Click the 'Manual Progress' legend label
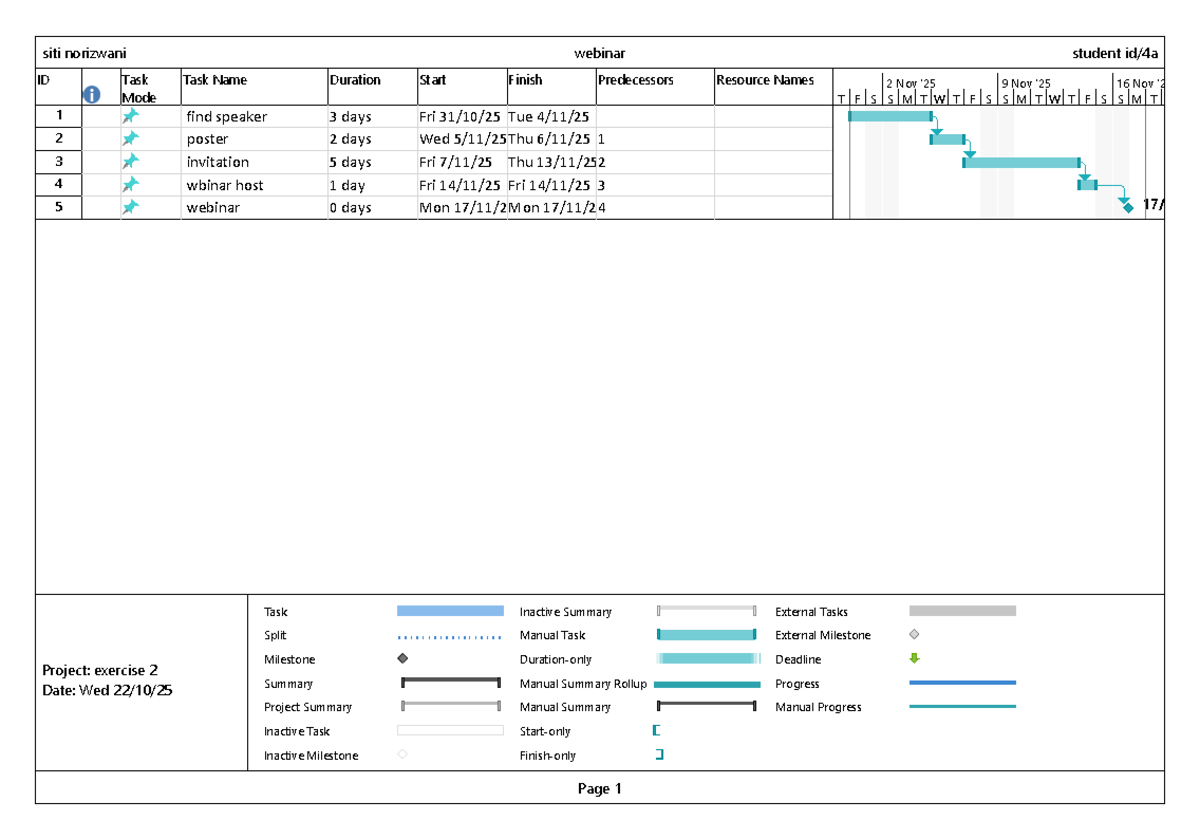The image size is (1200, 839). point(818,707)
